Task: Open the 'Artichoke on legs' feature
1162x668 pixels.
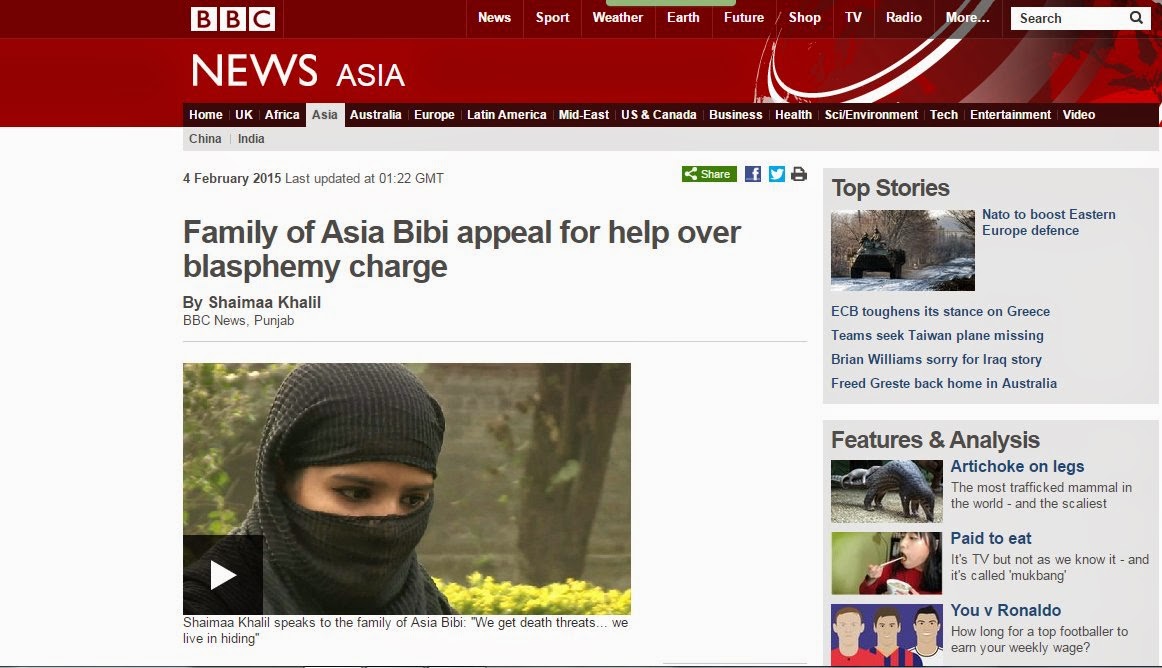Action: click(1017, 466)
